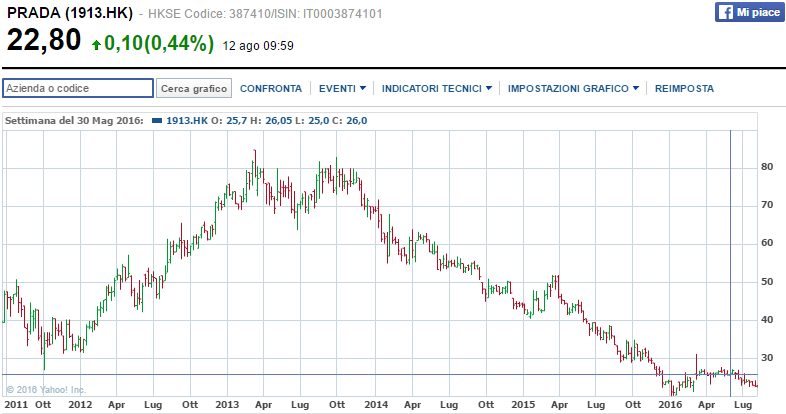Screen dimensions: 786x414
Task: Click the green up-arrow price change icon
Action: pyautogui.click(x=96, y=45)
